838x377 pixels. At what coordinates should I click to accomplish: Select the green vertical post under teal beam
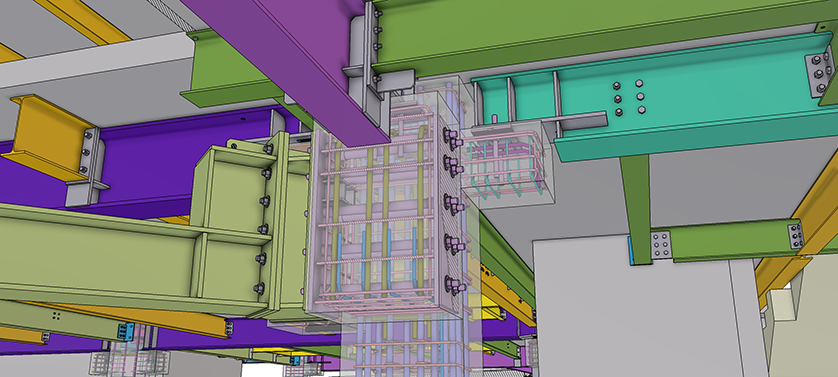[x=637, y=209]
